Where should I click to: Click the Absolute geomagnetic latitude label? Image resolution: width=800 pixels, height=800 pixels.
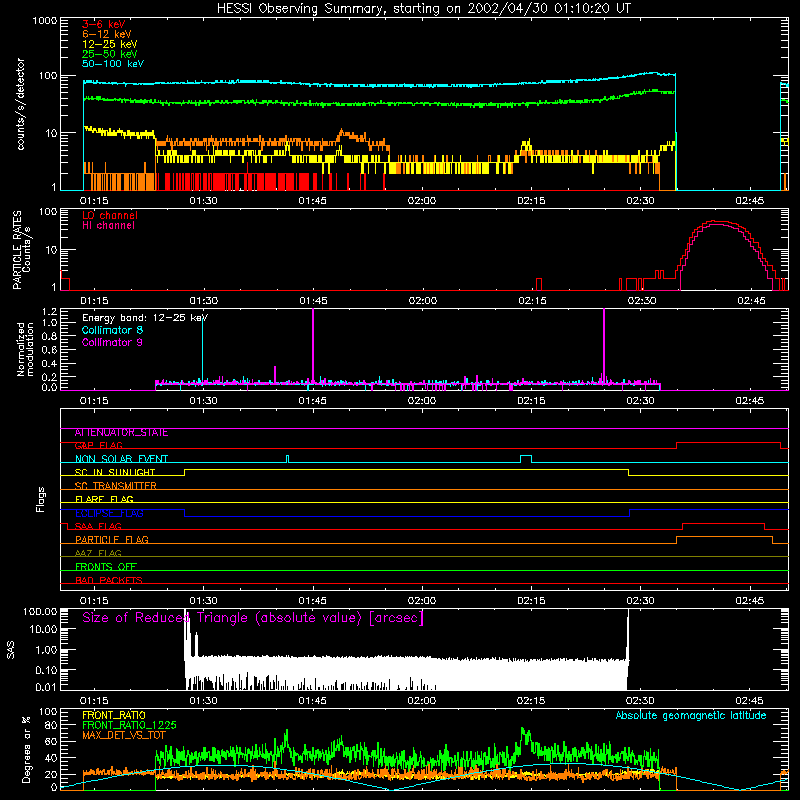(691, 716)
